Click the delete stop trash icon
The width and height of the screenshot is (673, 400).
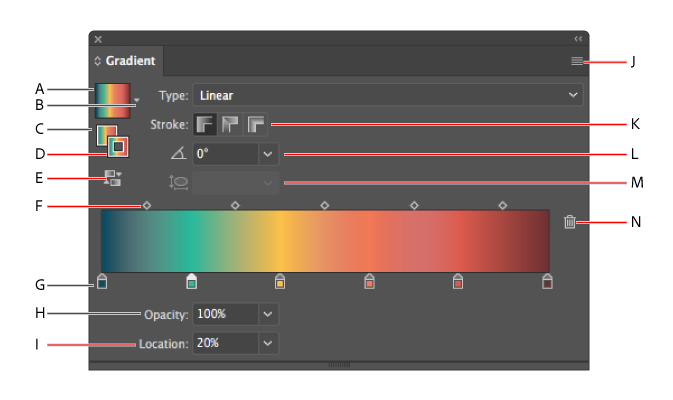pos(569,222)
